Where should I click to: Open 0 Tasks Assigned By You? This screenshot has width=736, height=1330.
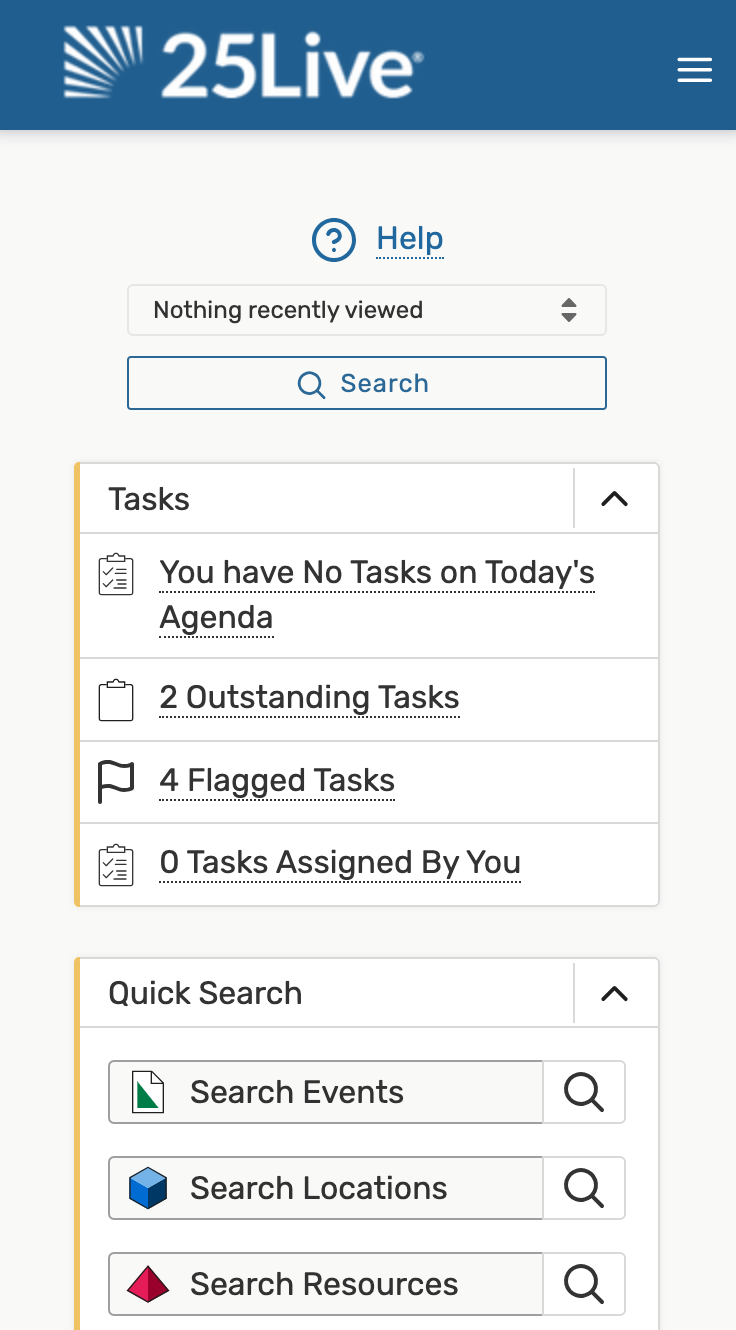(x=340, y=862)
